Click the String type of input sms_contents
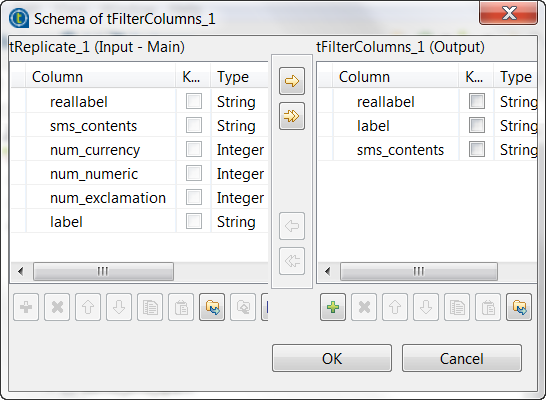This screenshot has height=400, width=546. (x=236, y=126)
